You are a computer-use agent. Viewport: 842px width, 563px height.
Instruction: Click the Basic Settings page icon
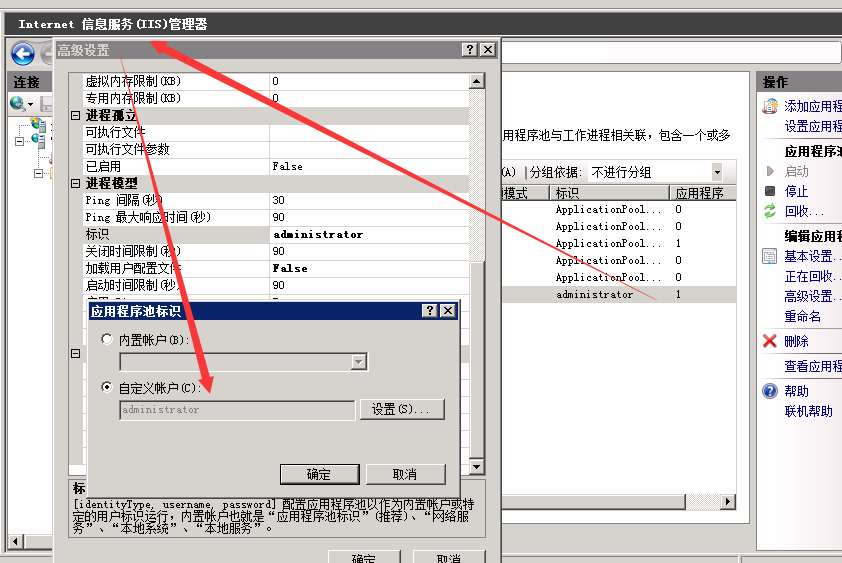click(x=770, y=256)
